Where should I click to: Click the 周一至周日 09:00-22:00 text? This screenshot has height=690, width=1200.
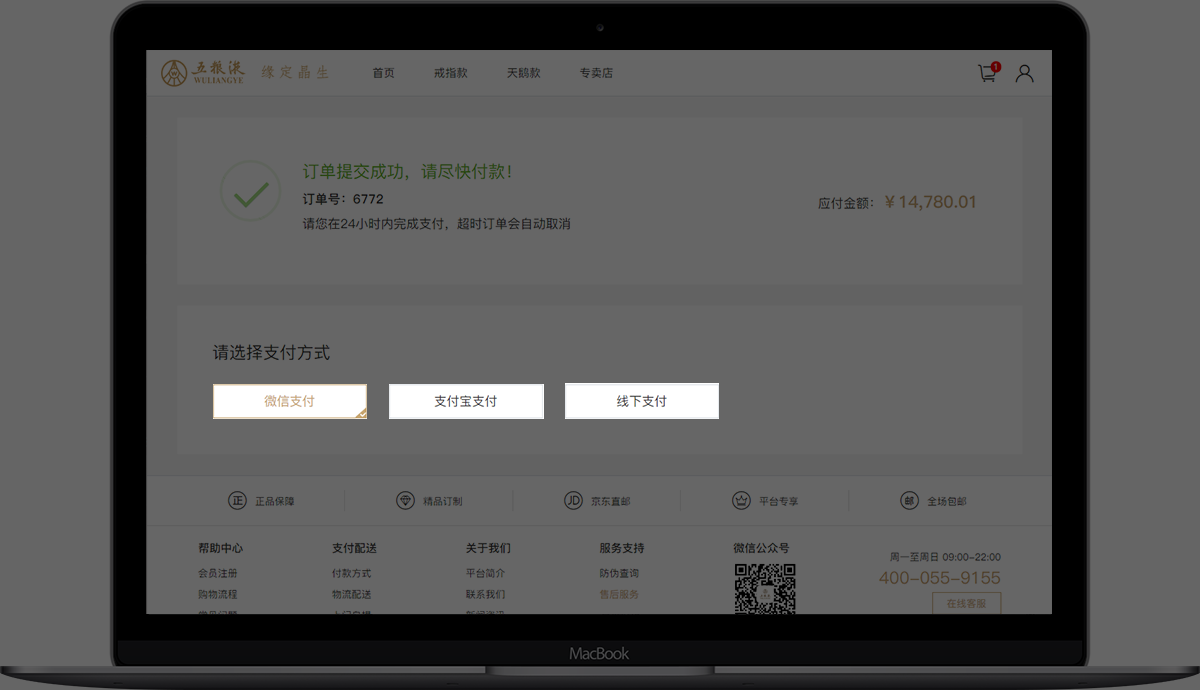click(x=945, y=557)
